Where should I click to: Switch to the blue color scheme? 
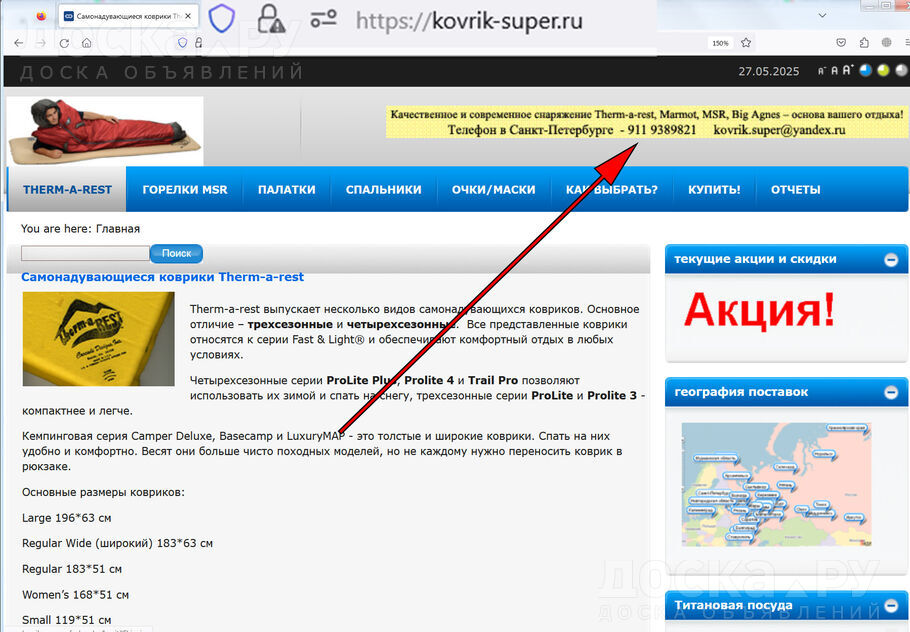point(865,71)
